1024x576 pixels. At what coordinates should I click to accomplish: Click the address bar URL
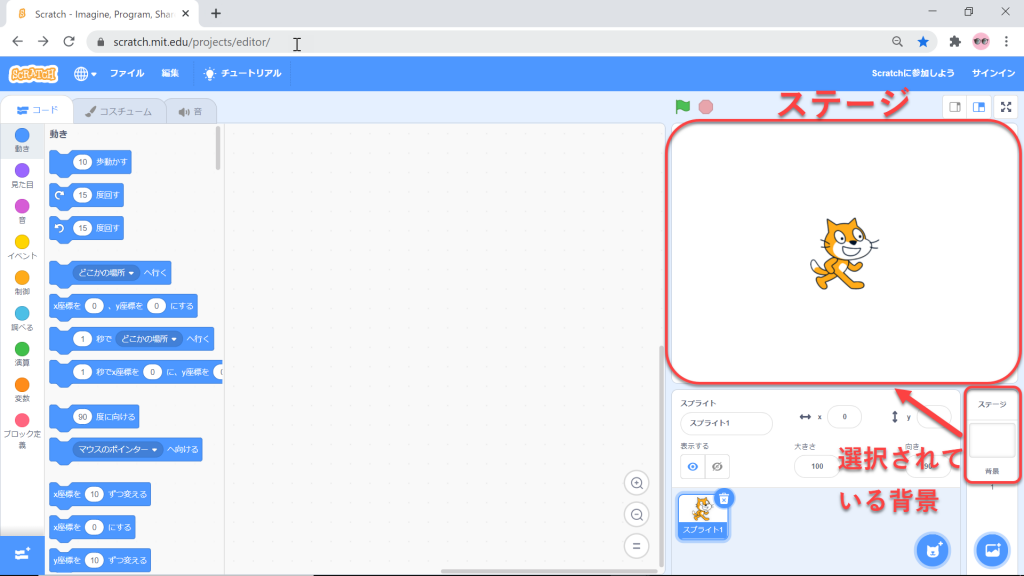[191, 42]
